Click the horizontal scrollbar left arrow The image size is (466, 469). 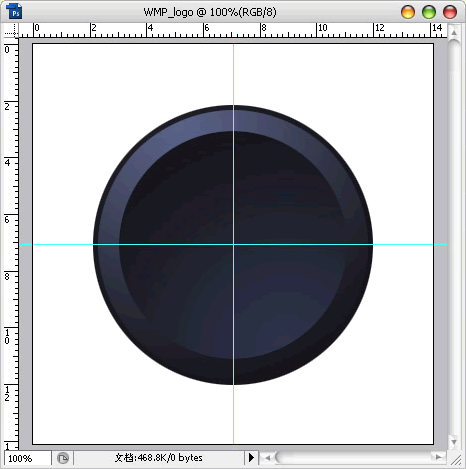(267, 458)
